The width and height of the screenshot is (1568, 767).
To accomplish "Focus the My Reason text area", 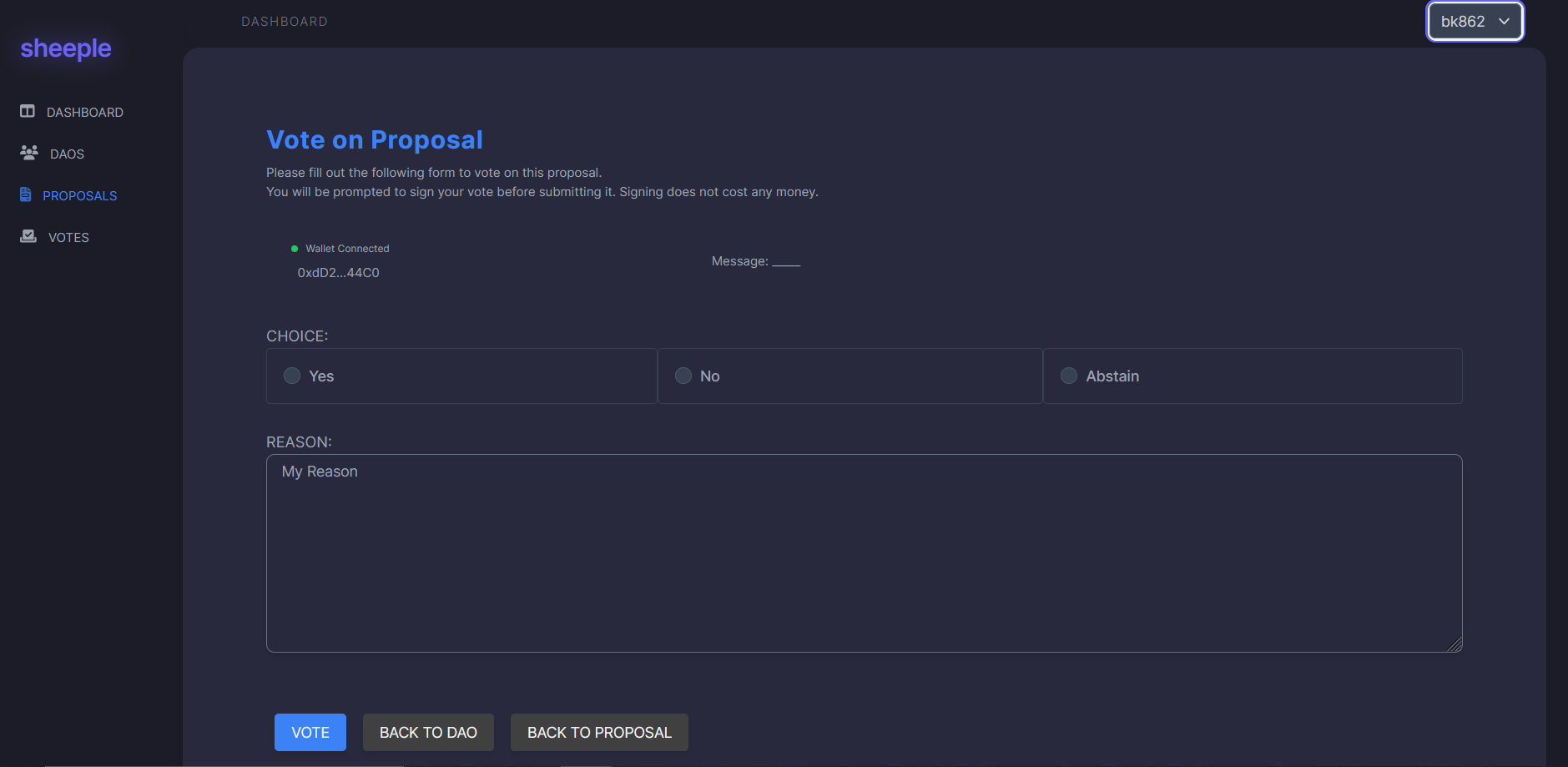I will (x=865, y=553).
